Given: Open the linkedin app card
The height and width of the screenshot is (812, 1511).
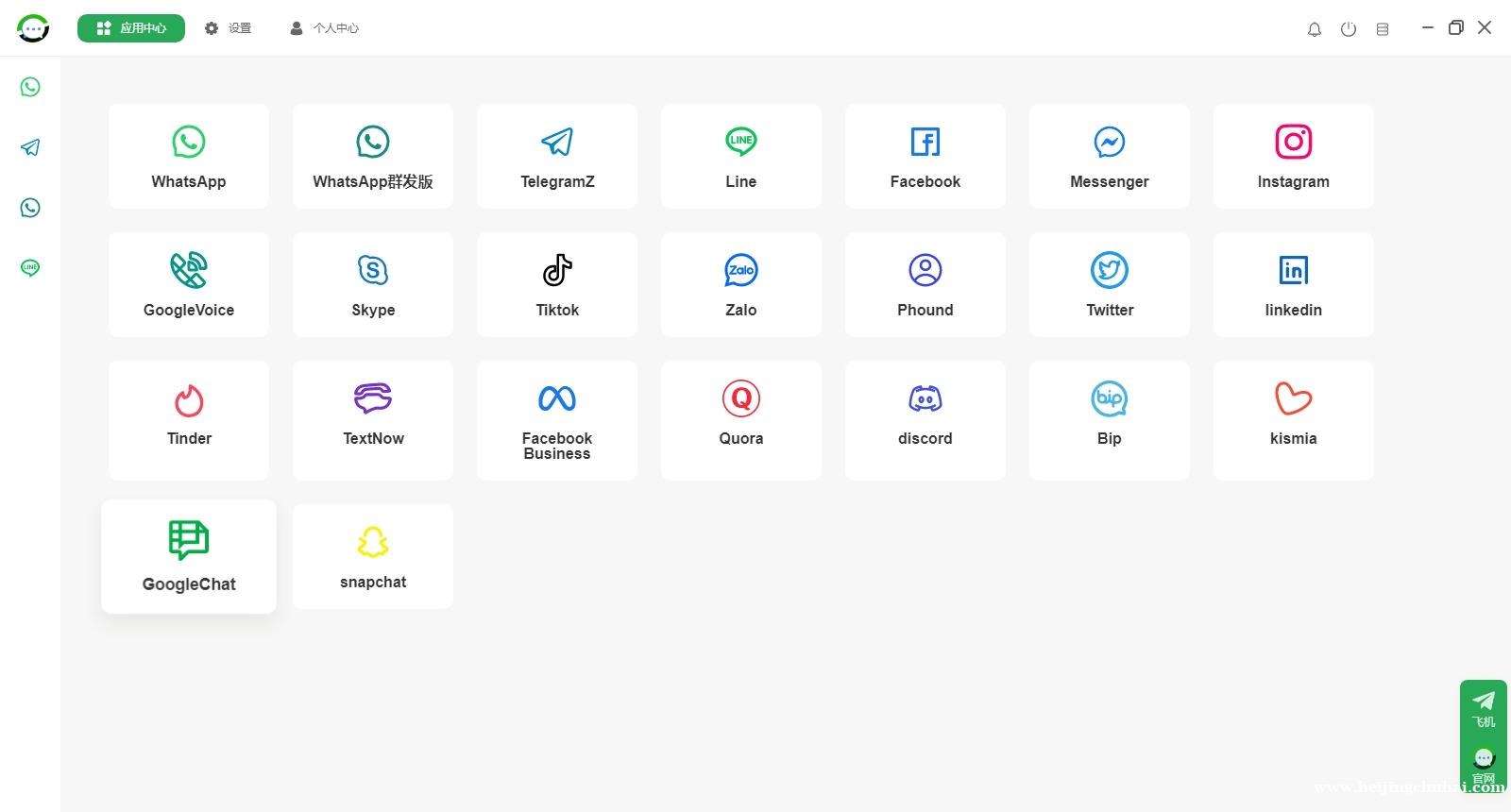Looking at the screenshot, I should click(1294, 284).
